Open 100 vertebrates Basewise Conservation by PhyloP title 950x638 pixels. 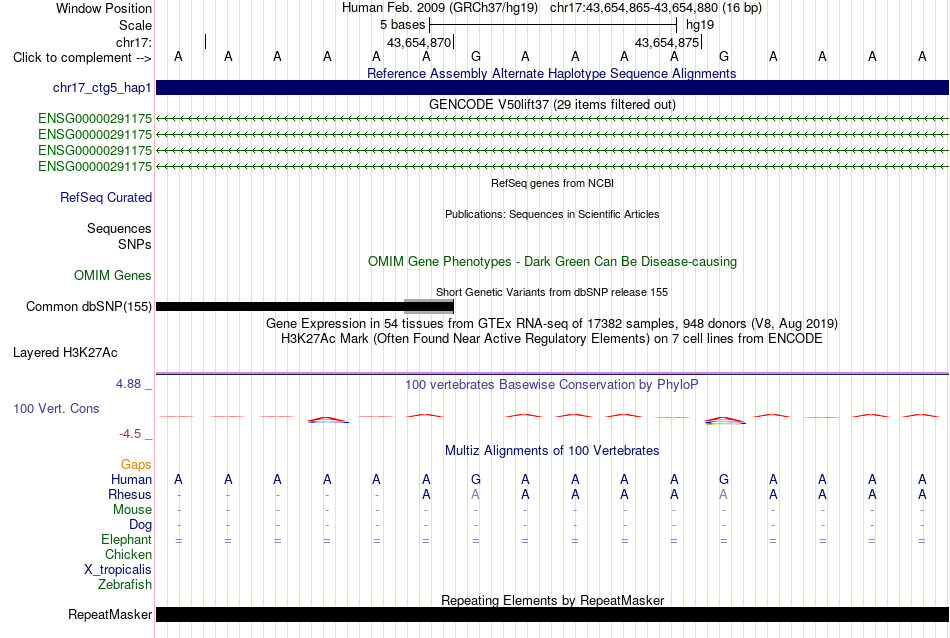pos(552,385)
